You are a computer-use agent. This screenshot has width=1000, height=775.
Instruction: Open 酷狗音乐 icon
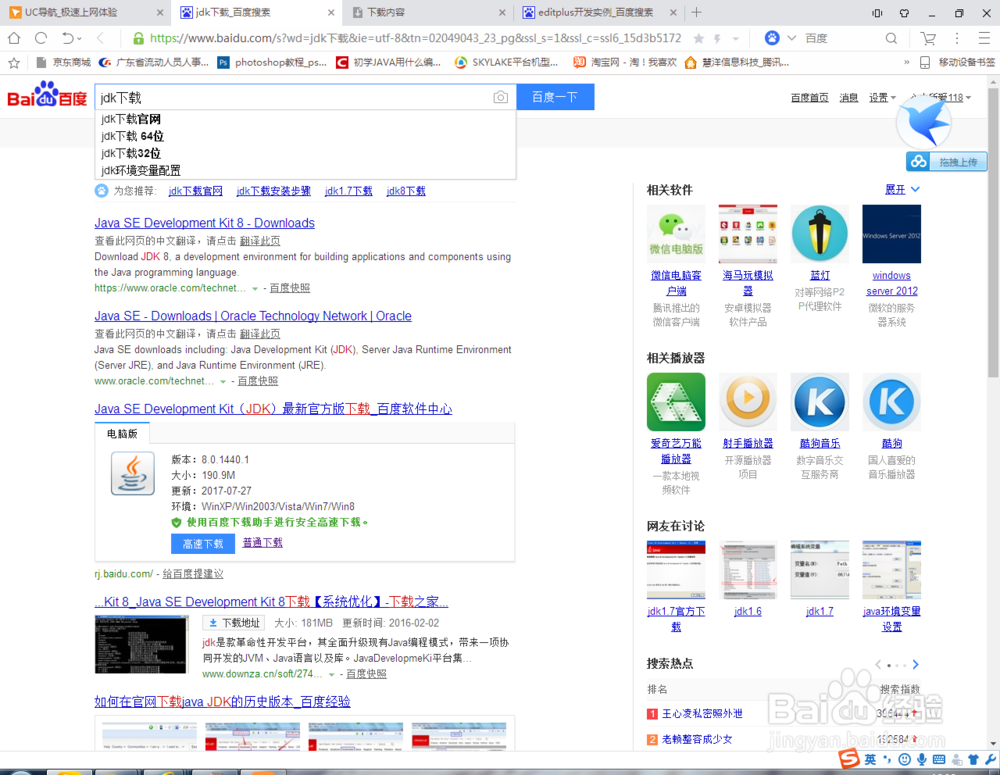820,402
